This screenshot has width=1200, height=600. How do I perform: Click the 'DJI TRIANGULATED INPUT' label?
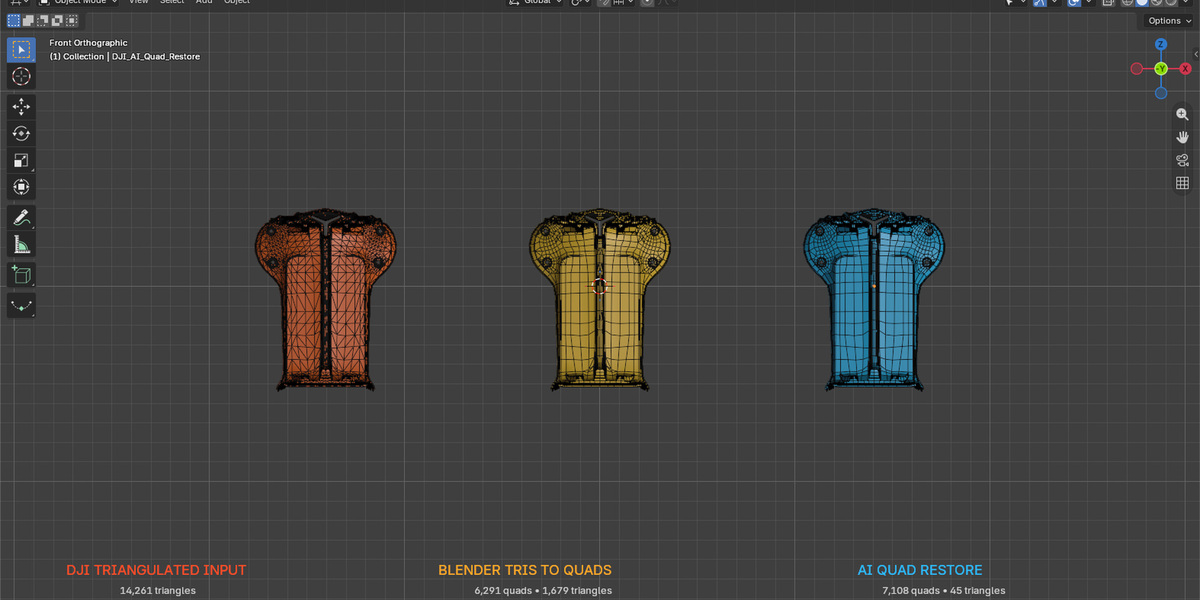[x=156, y=570]
